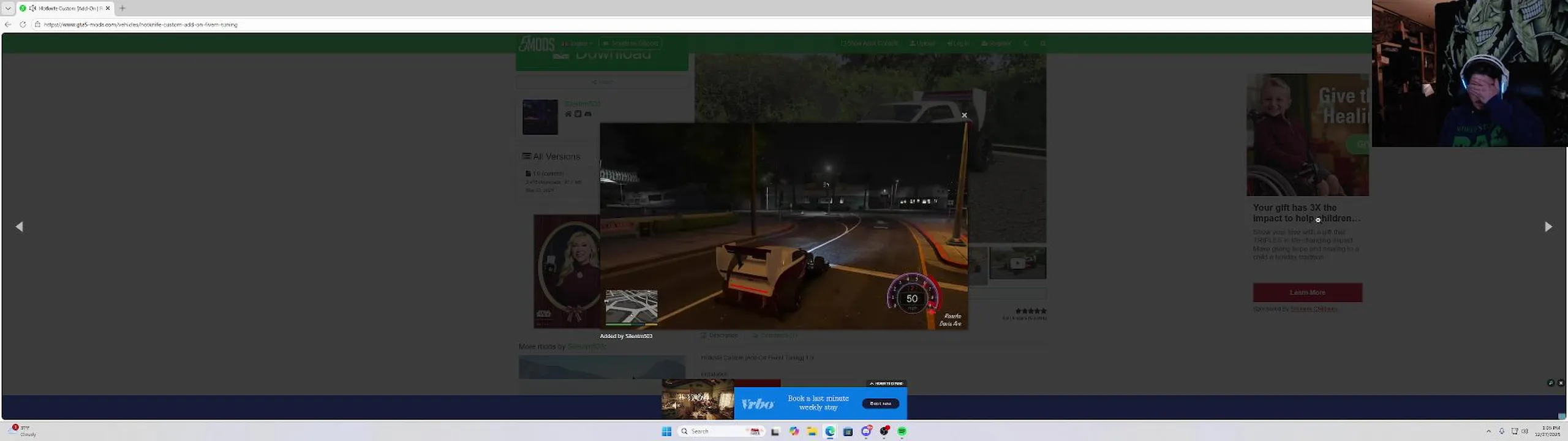The image size is (1568, 441).
Task: Open Spotify from the taskbar
Action: coord(902,431)
